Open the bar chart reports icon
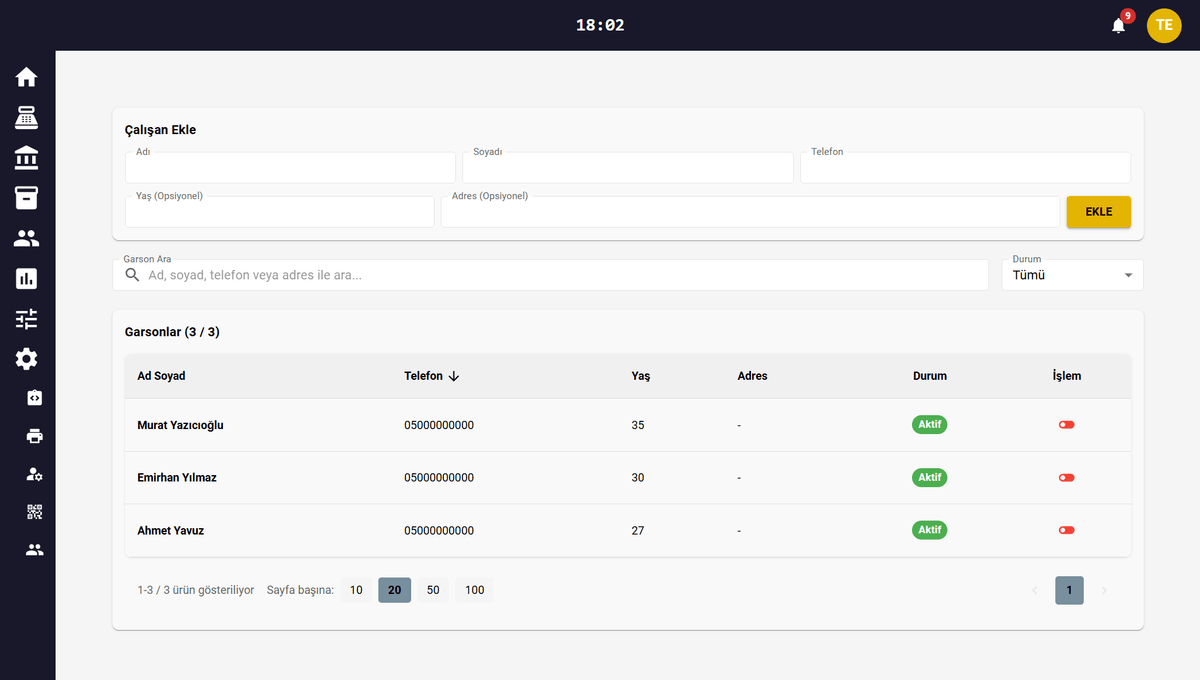Screen dimensions: 1200x680 tap(27, 279)
